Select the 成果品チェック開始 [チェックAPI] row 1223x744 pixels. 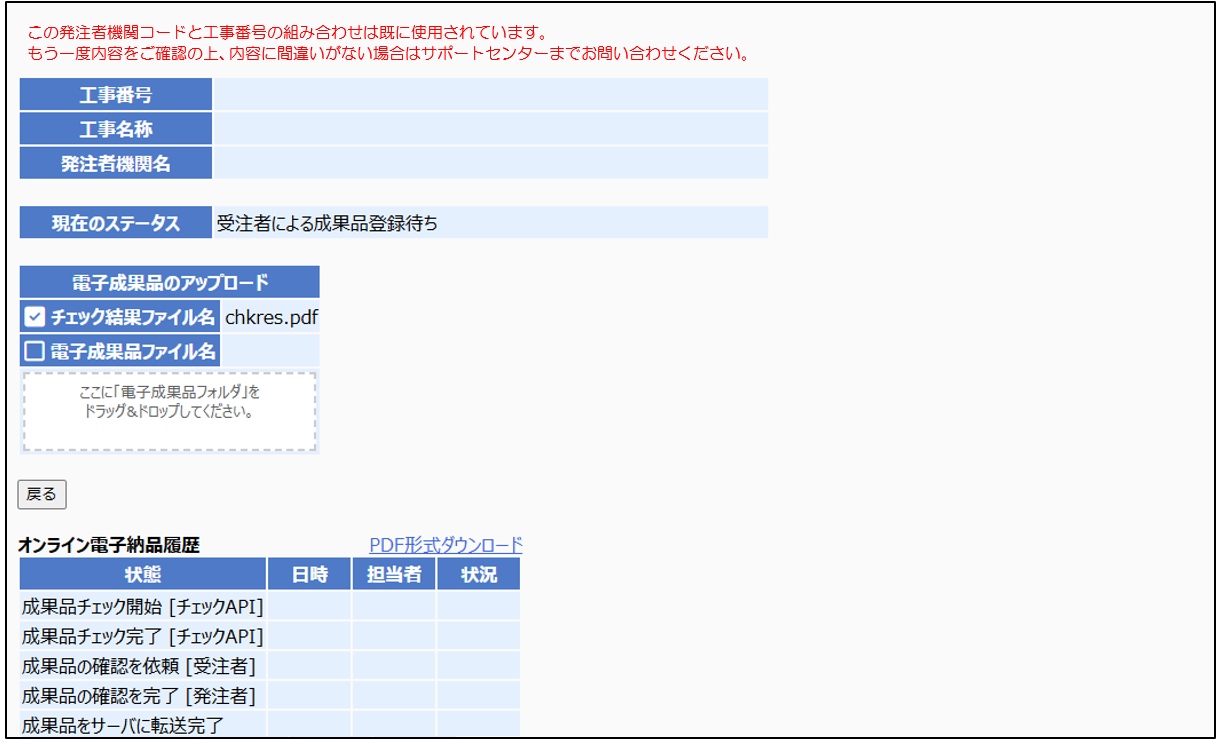tap(143, 606)
